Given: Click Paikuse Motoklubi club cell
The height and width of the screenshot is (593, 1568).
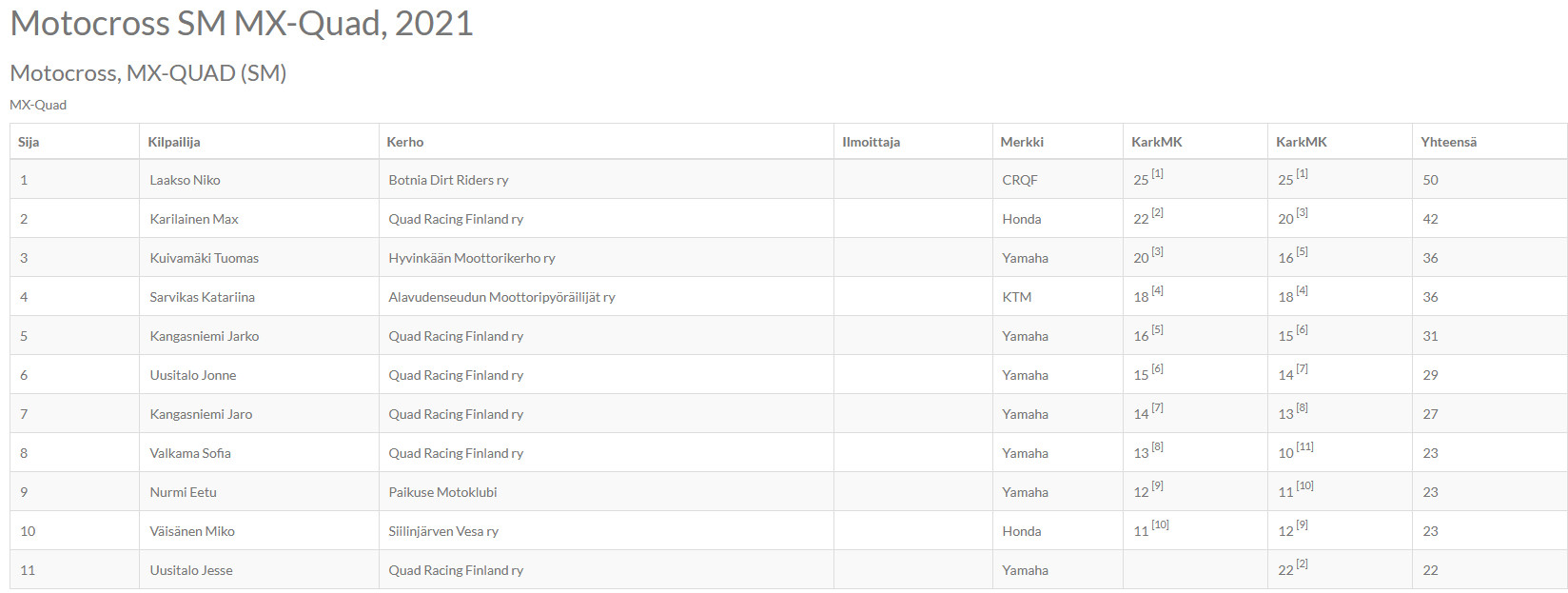Looking at the screenshot, I should tap(442, 492).
